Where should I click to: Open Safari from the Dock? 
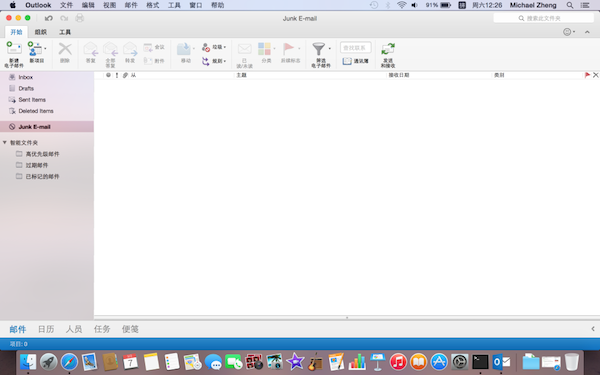(69, 362)
